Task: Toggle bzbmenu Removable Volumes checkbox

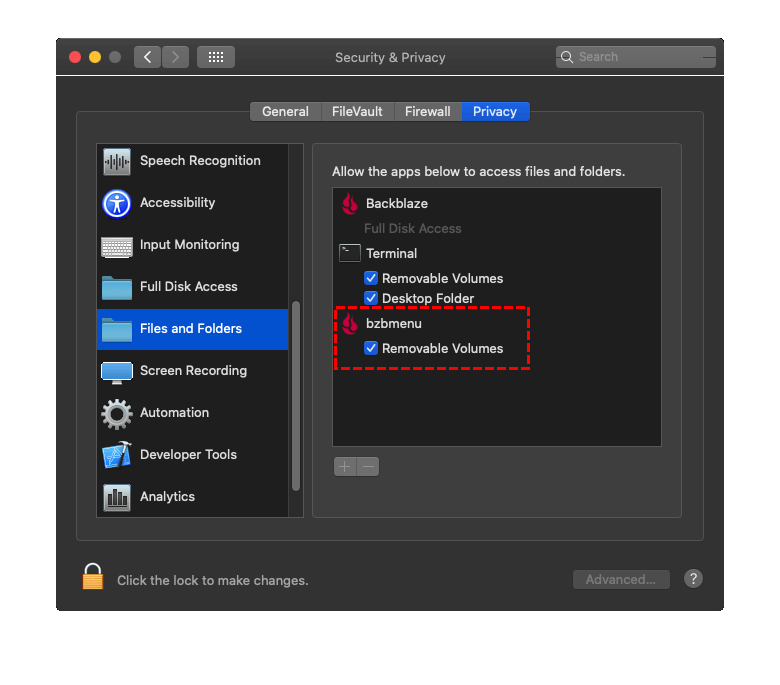Action: click(x=371, y=348)
